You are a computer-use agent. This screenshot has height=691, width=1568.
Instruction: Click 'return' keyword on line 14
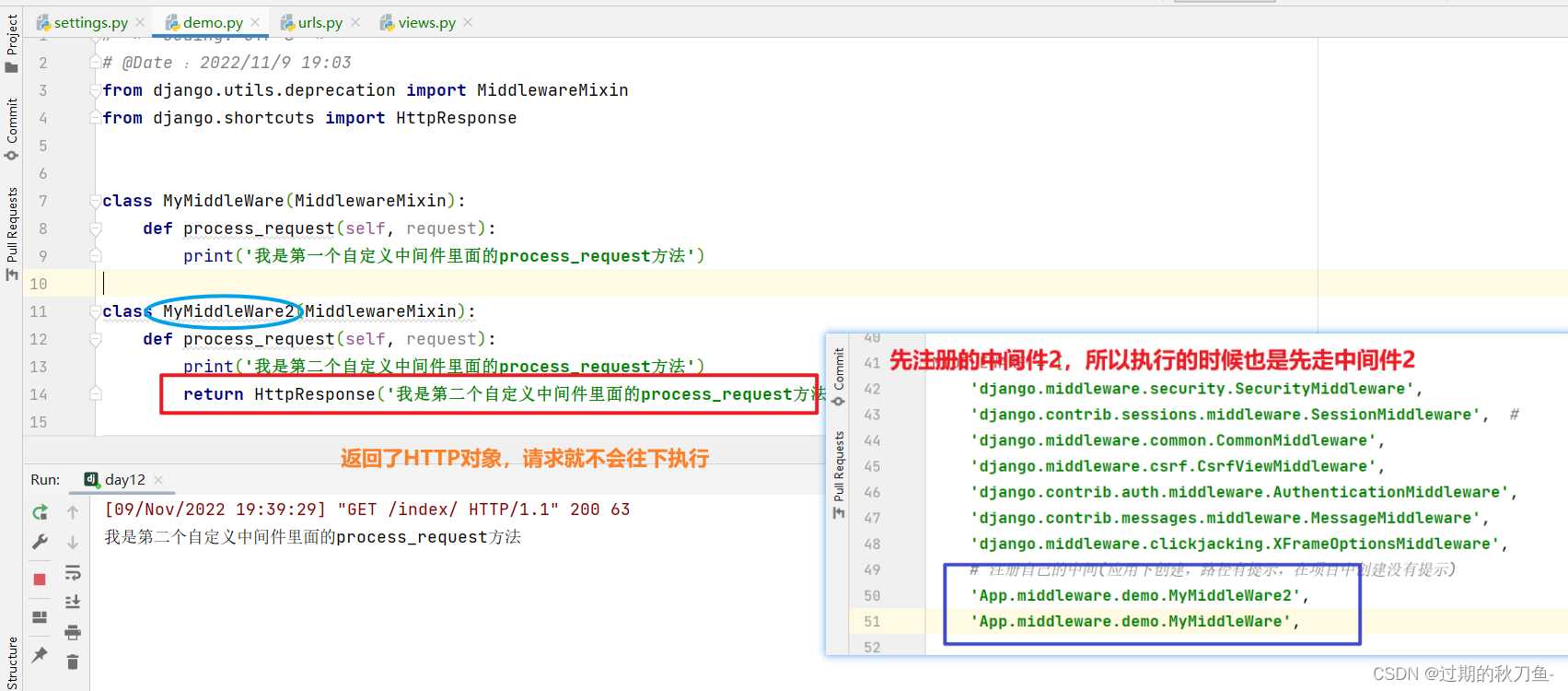[214, 394]
